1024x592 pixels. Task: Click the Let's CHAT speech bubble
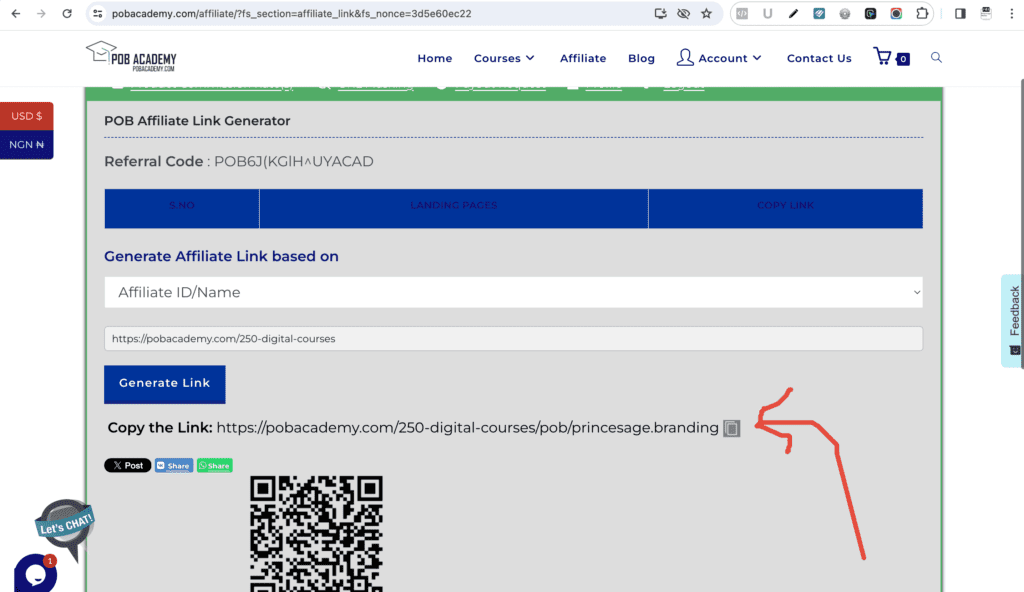pos(65,525)
